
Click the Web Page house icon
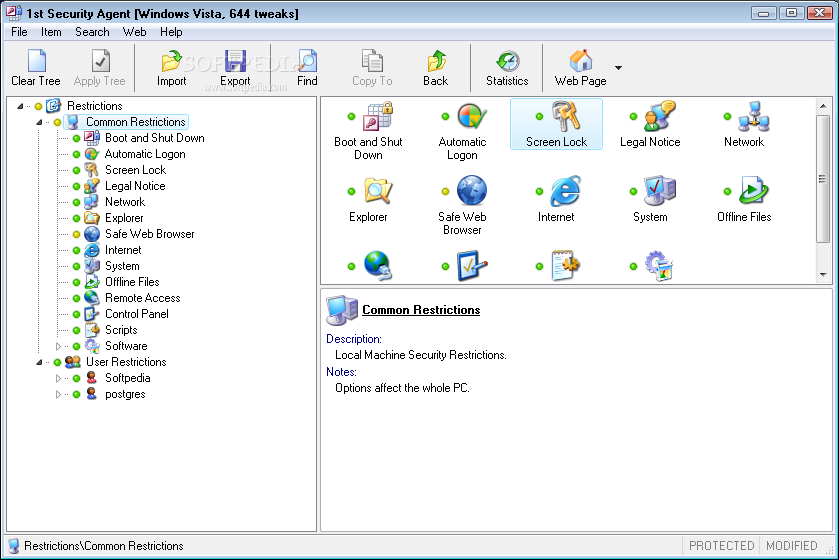(x=581, y=60)
